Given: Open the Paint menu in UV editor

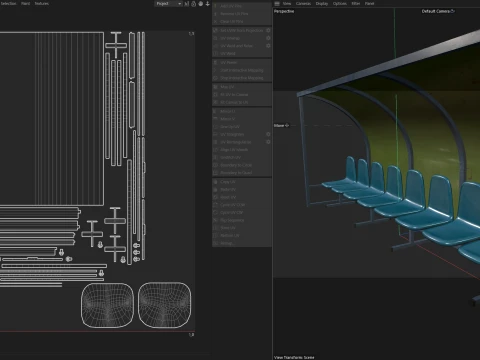Looking at the screenshot, I should pos(26,3).
